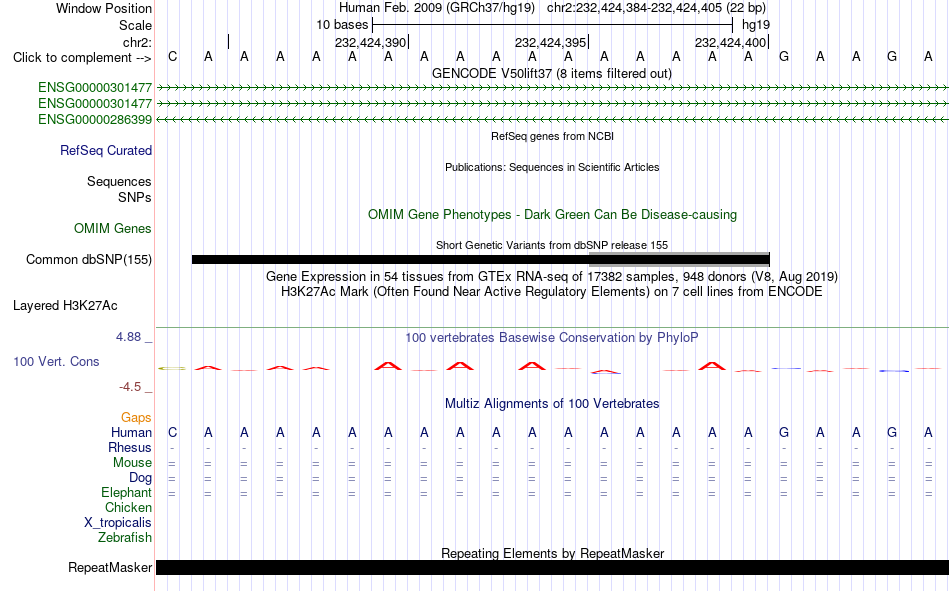Click the SNPs label under Sequences

[x=135, y=197]
